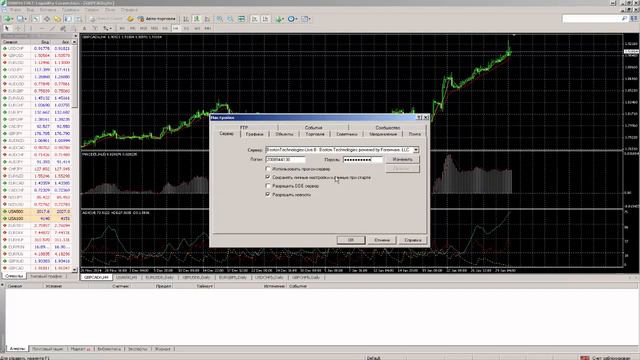Screen dimensions: 640x360
Task: Switch to the Community settings tab
Action: pos(388,128)
